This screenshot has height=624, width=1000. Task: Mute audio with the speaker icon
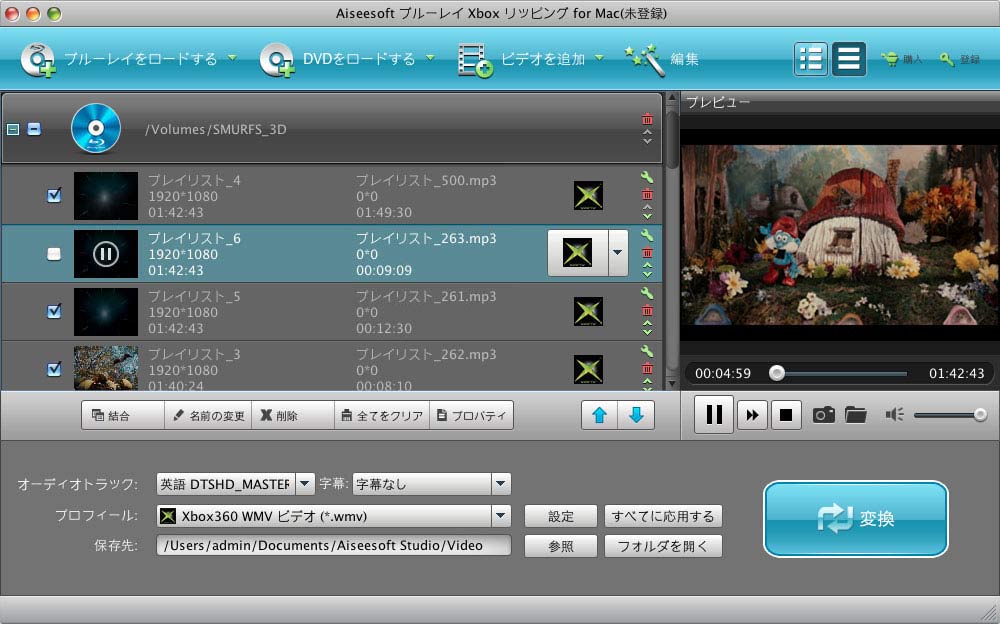(894, 414)
